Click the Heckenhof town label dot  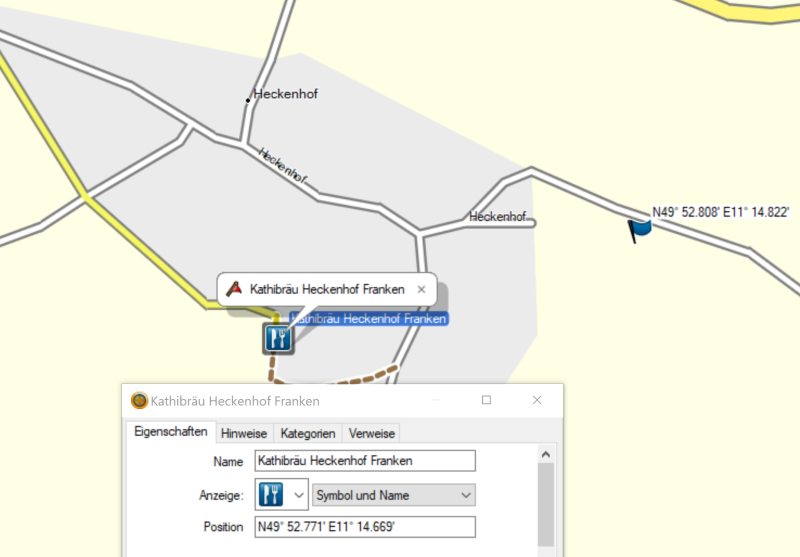tap(248, 100)
